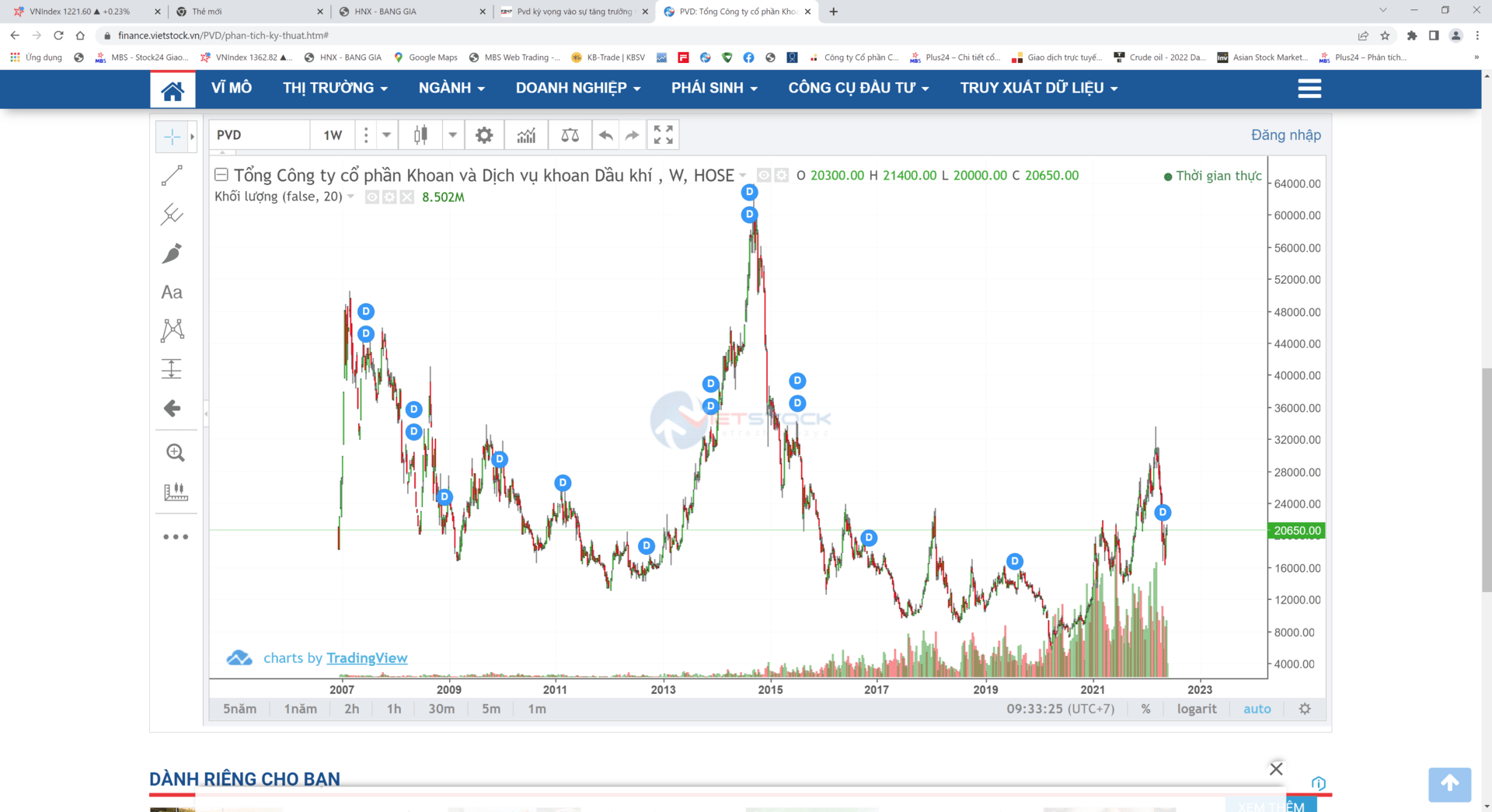Screen dimensions: 1492x812
Task: Open the Vietstock home icon
Action: (x=173, y=89)
